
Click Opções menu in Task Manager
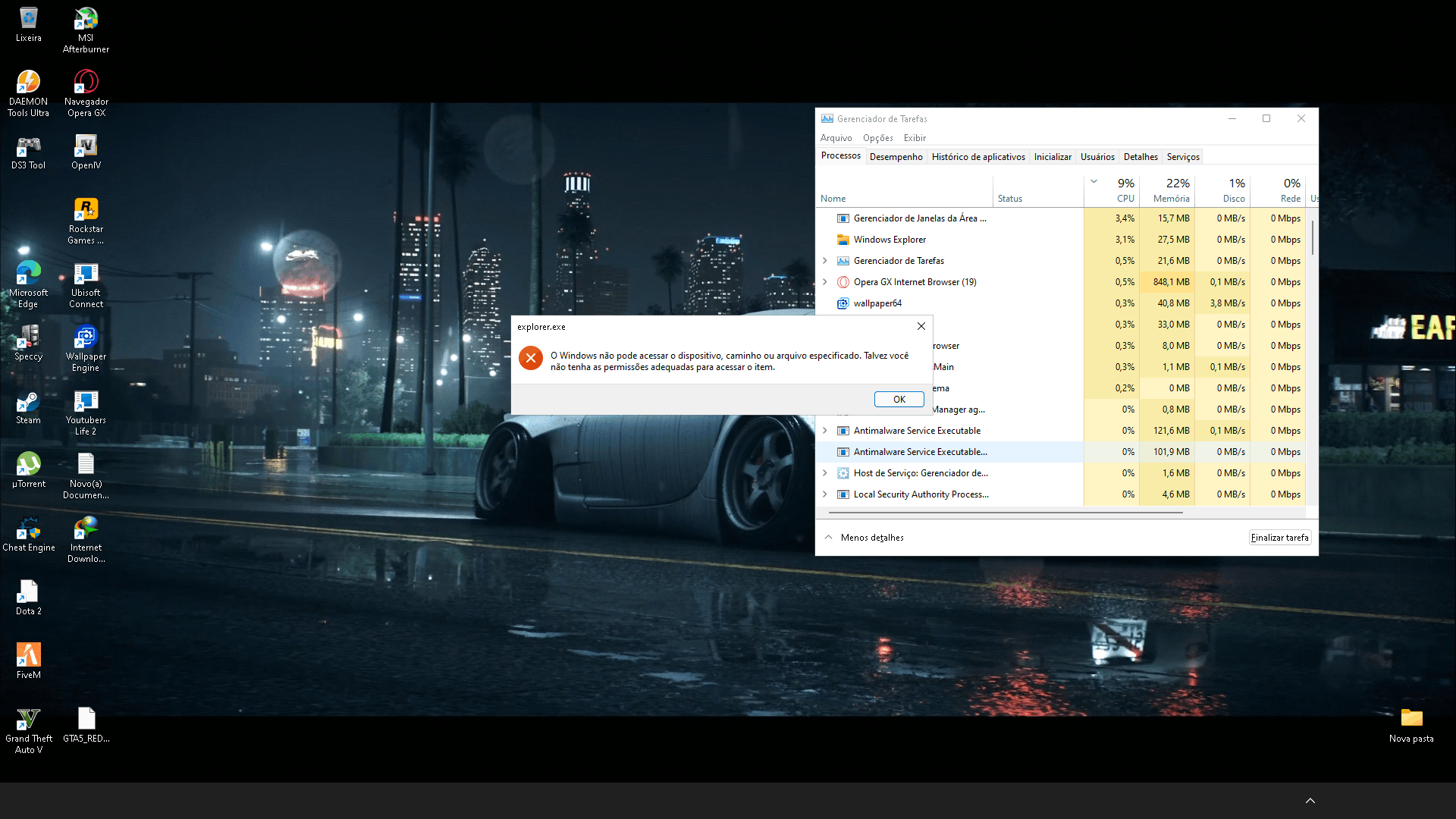pyautogui.click(x=878, y=137)
